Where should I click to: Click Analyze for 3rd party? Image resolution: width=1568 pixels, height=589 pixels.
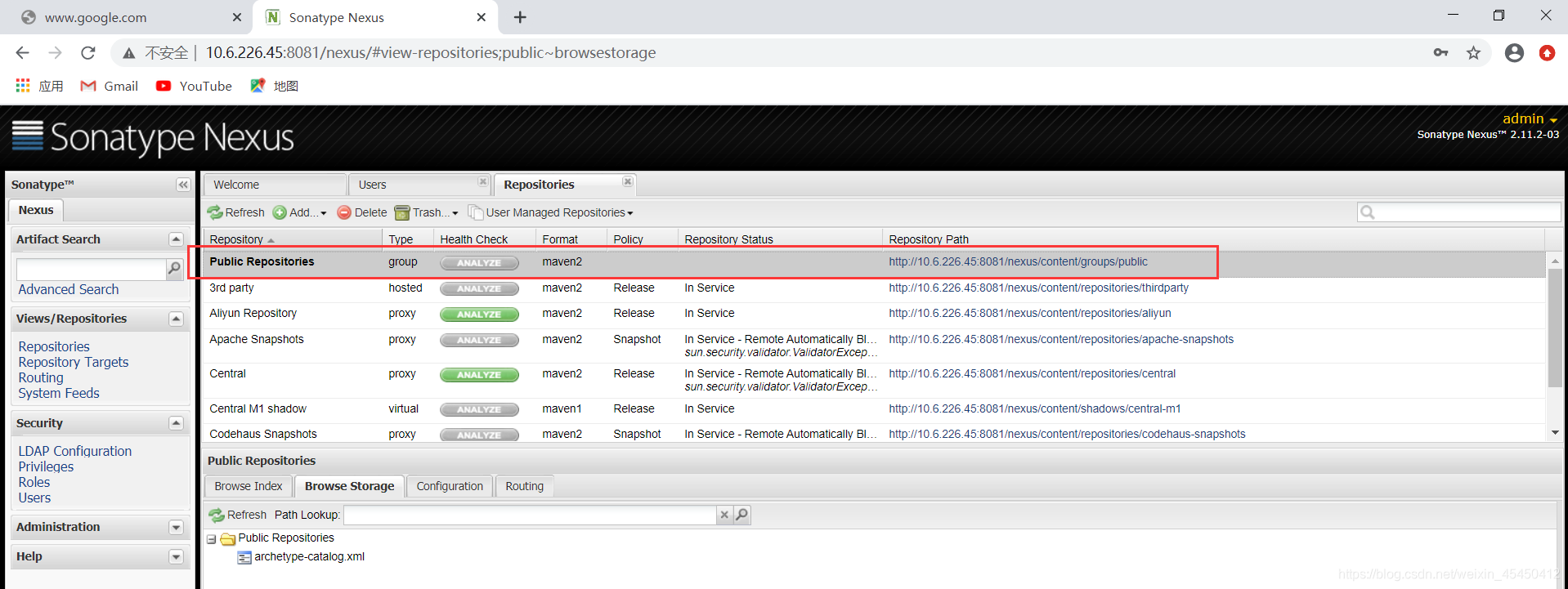(x=479, y=289)
